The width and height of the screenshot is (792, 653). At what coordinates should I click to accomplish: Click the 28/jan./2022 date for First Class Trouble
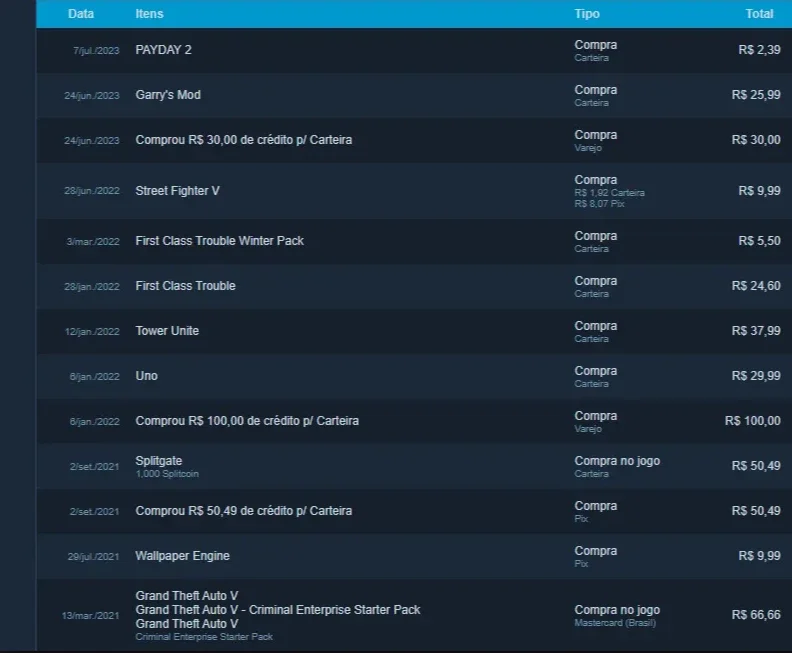[92, 286]
